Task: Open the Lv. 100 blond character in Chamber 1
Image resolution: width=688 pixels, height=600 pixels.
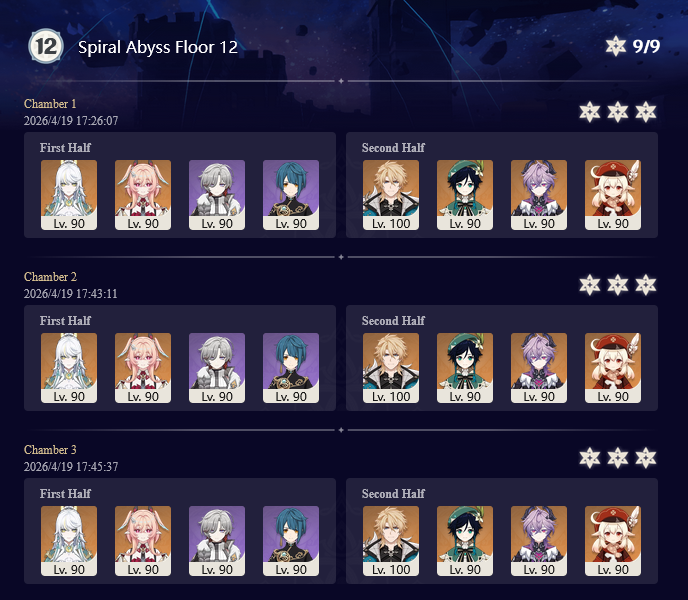Action: (x=391, y=195)
